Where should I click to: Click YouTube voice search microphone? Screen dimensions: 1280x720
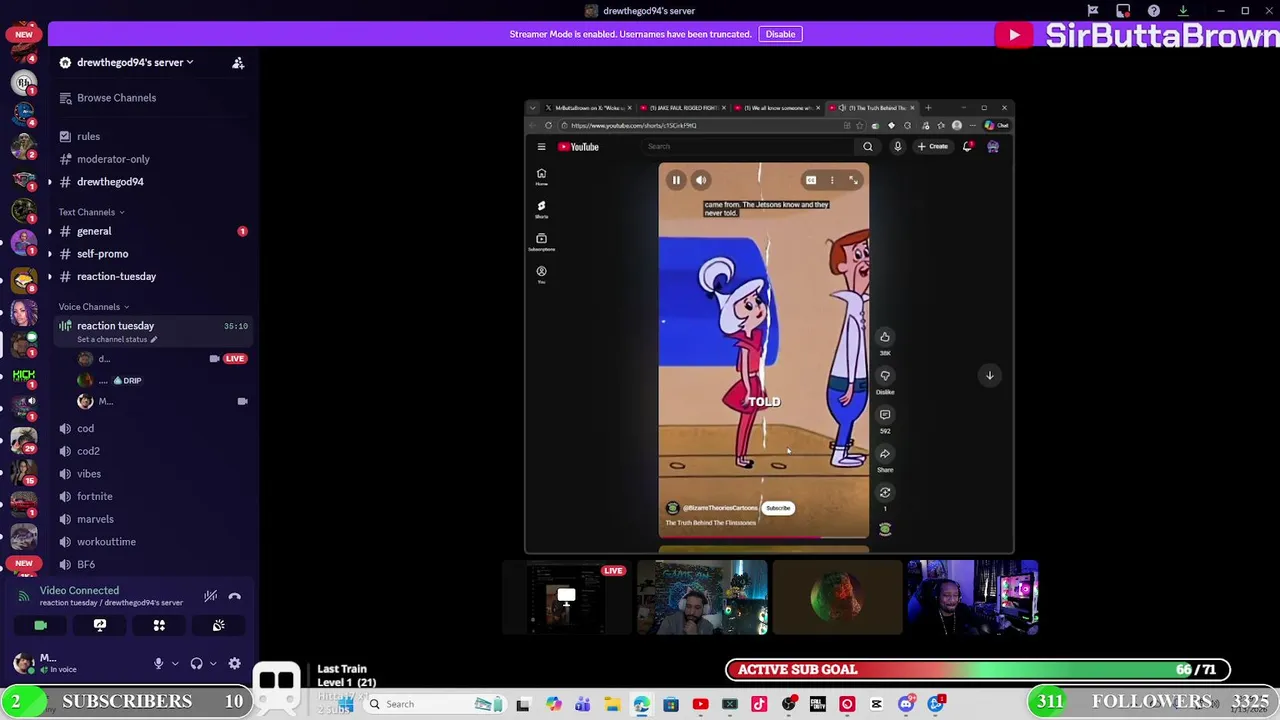click(897, 147)
